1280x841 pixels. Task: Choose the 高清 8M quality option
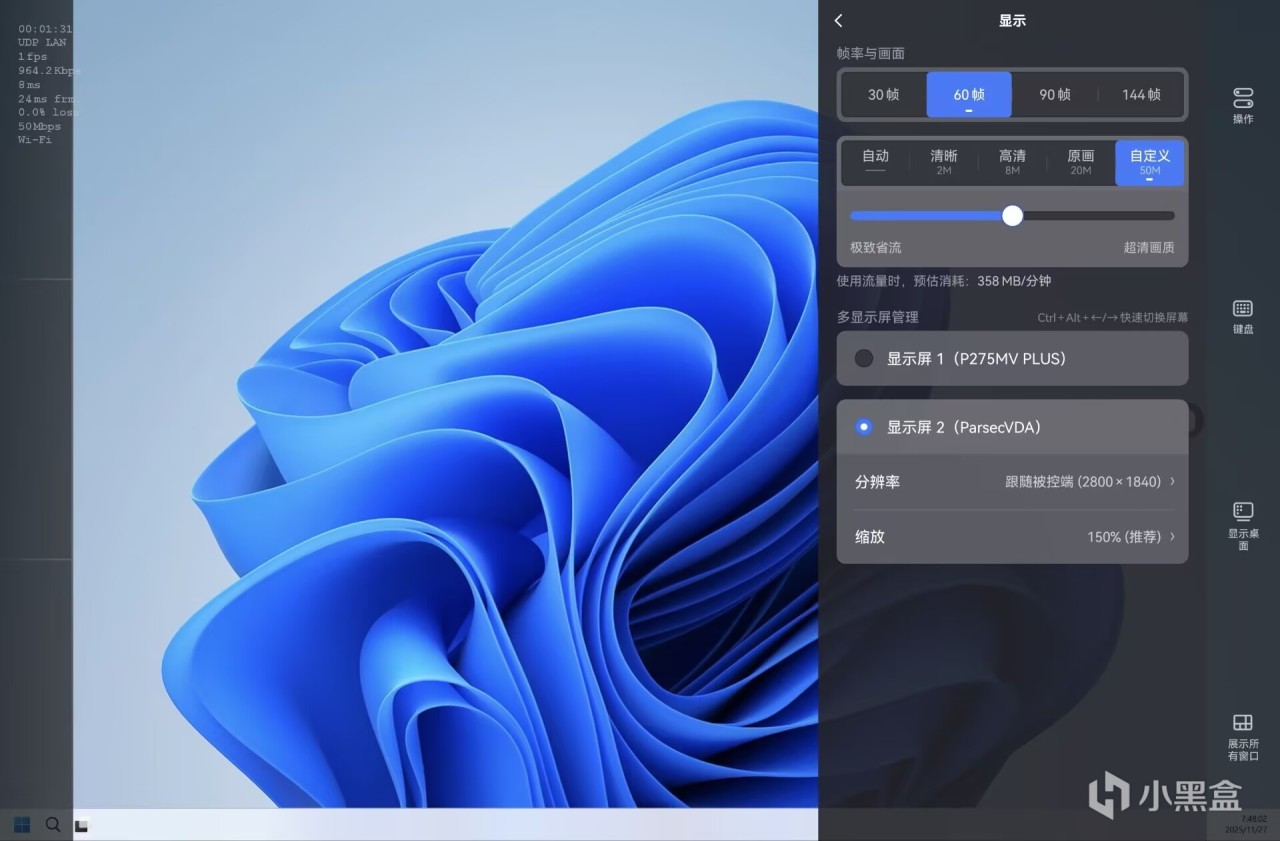pyautogui.click(x=1012, y=162)
